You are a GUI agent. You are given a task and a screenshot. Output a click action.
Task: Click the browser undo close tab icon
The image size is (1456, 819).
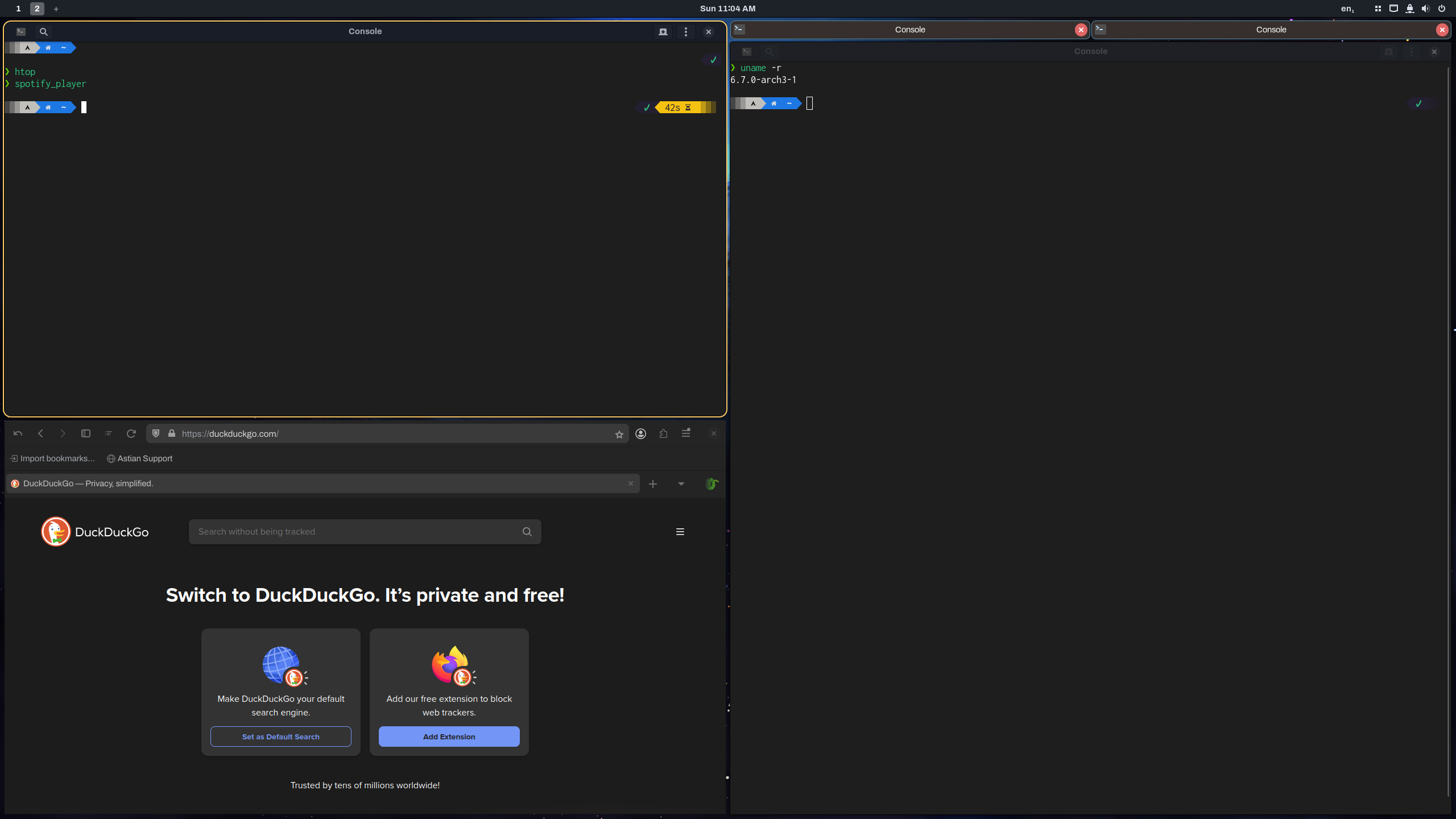point(18,433)
